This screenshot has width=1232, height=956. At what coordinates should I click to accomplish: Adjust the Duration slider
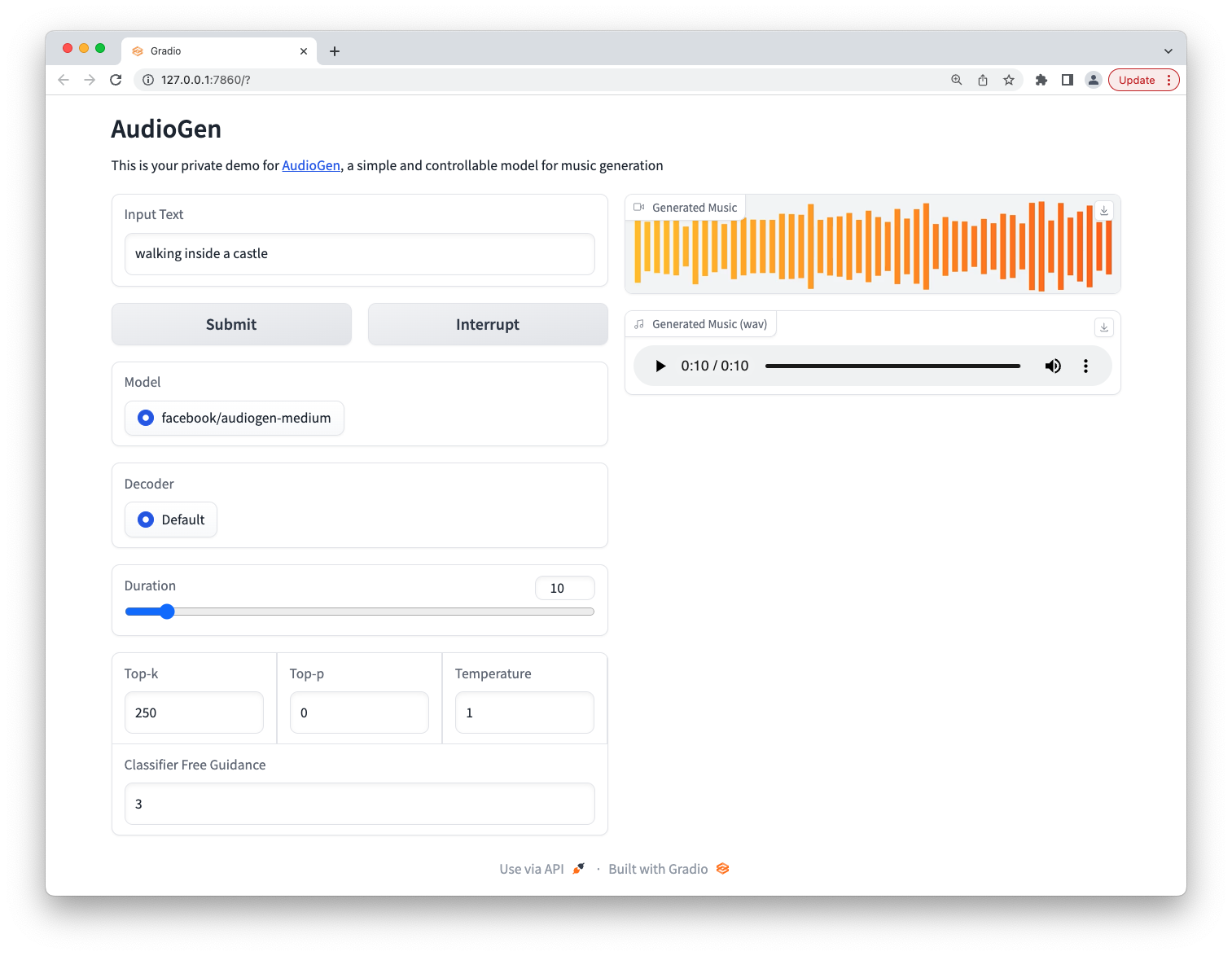359,612
